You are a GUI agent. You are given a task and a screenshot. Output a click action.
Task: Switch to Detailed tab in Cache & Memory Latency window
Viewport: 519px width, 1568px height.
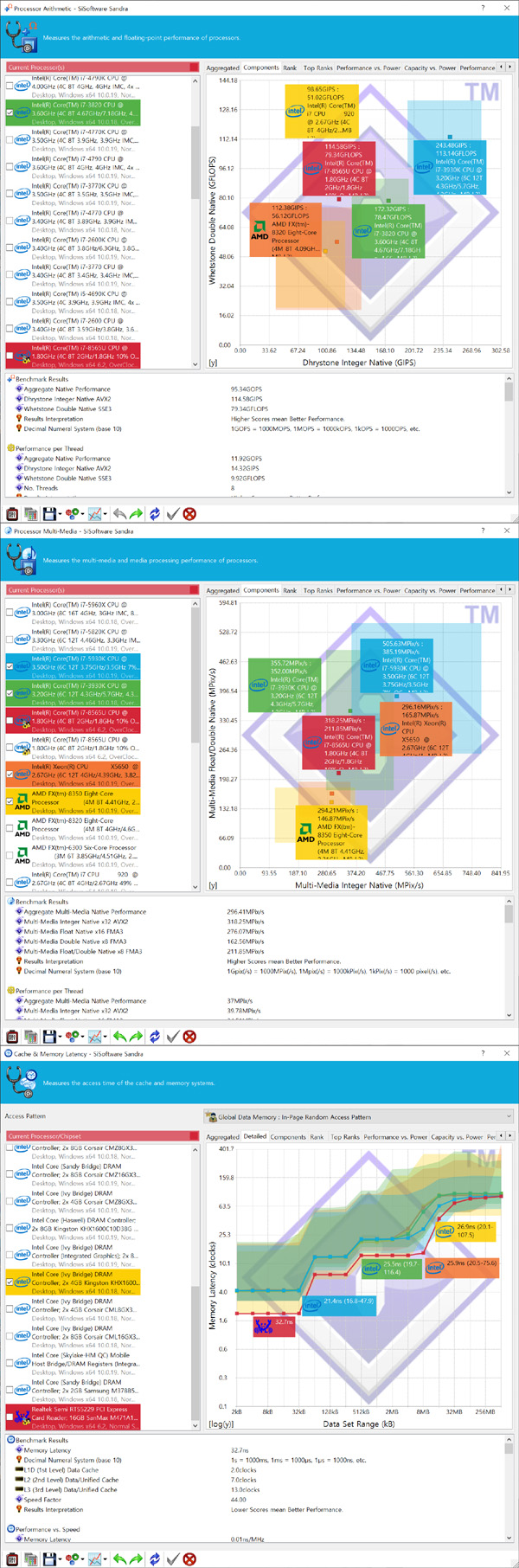pyautogui.click(x=255, y=1136)
